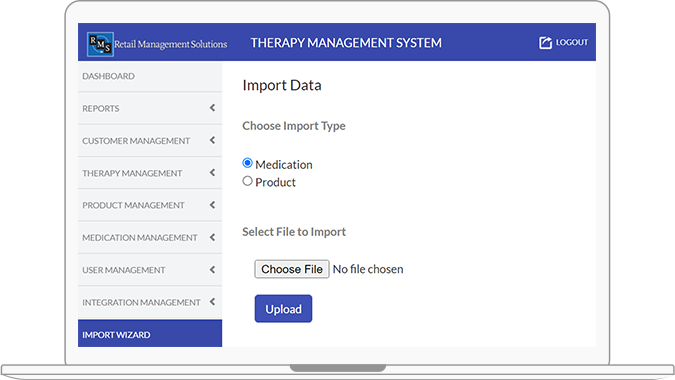
Task: Click the RMS logo icon
Action: 100,44
